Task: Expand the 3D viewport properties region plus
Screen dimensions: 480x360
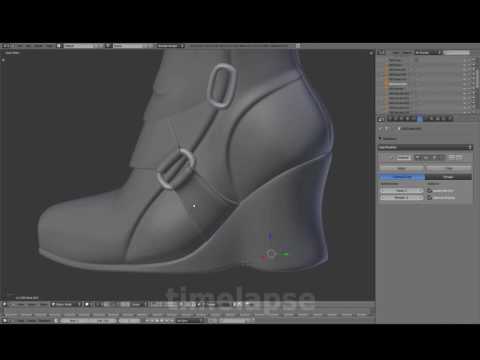Action: (x=371, y=53)
